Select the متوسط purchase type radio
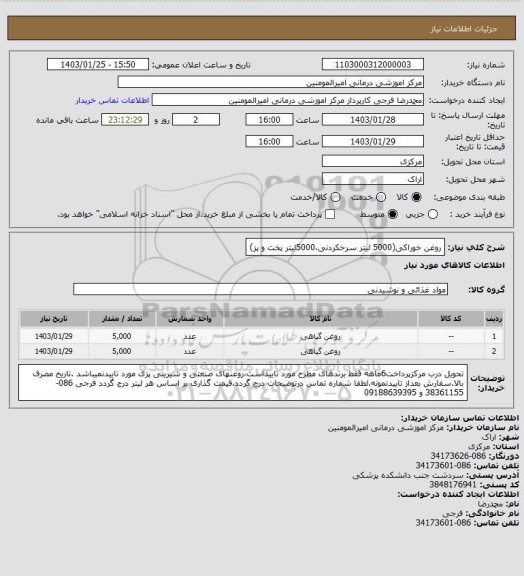524x576 pixels. point(393,214)
